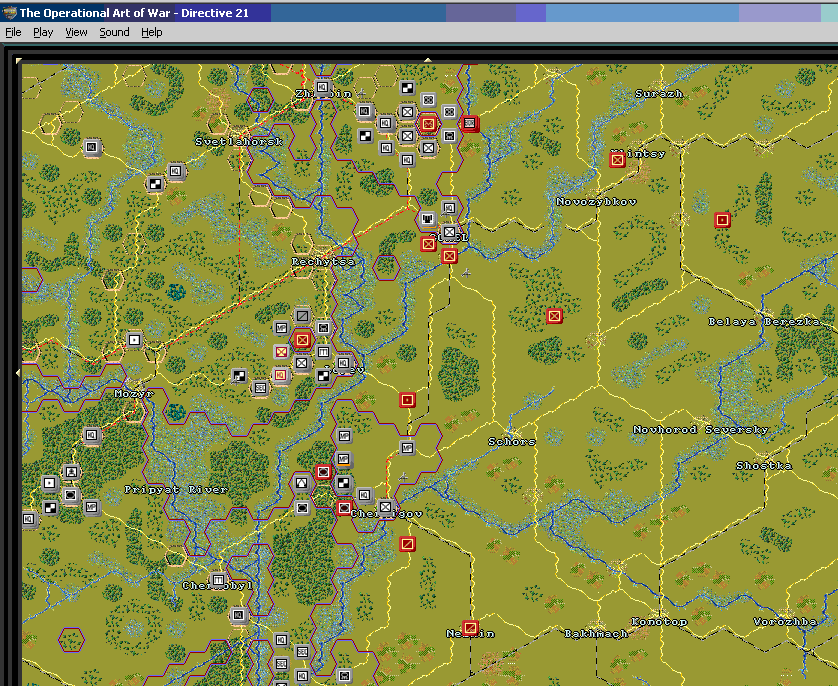
Task: Click the Rechytsa town label
Action: [x=323, y=262]
